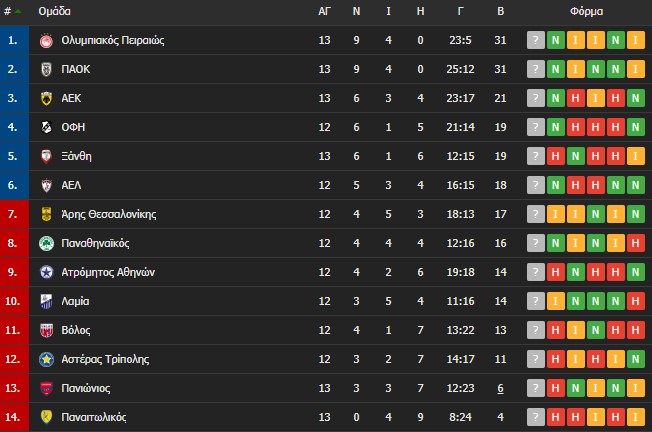Image resolution: width=652 pixels, height=432 pixels.
Task: Click the Πανιώνιος team crest
Action: coord(46,388)
